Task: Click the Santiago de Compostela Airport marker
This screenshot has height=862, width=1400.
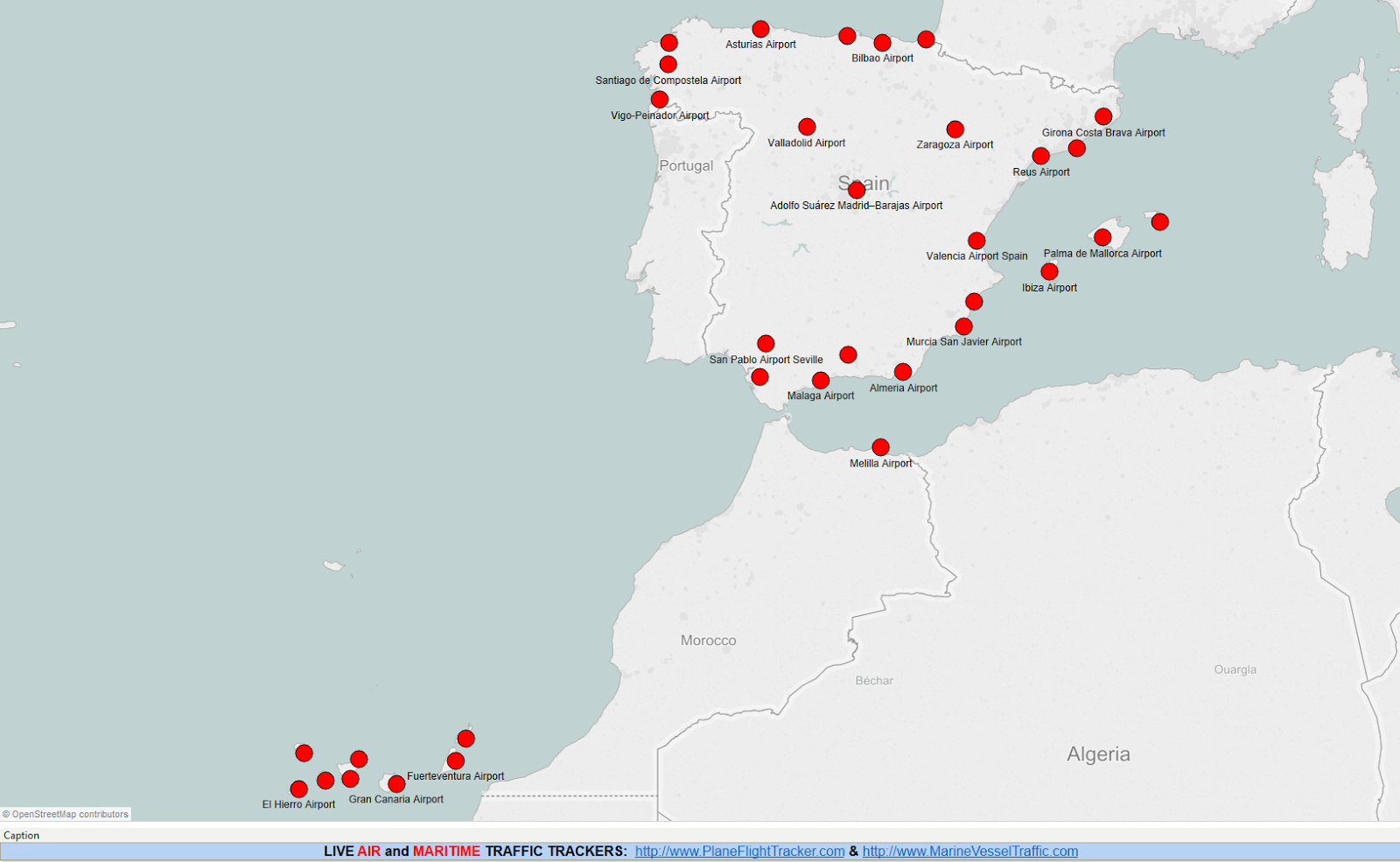Action: (x=668, y=64)
